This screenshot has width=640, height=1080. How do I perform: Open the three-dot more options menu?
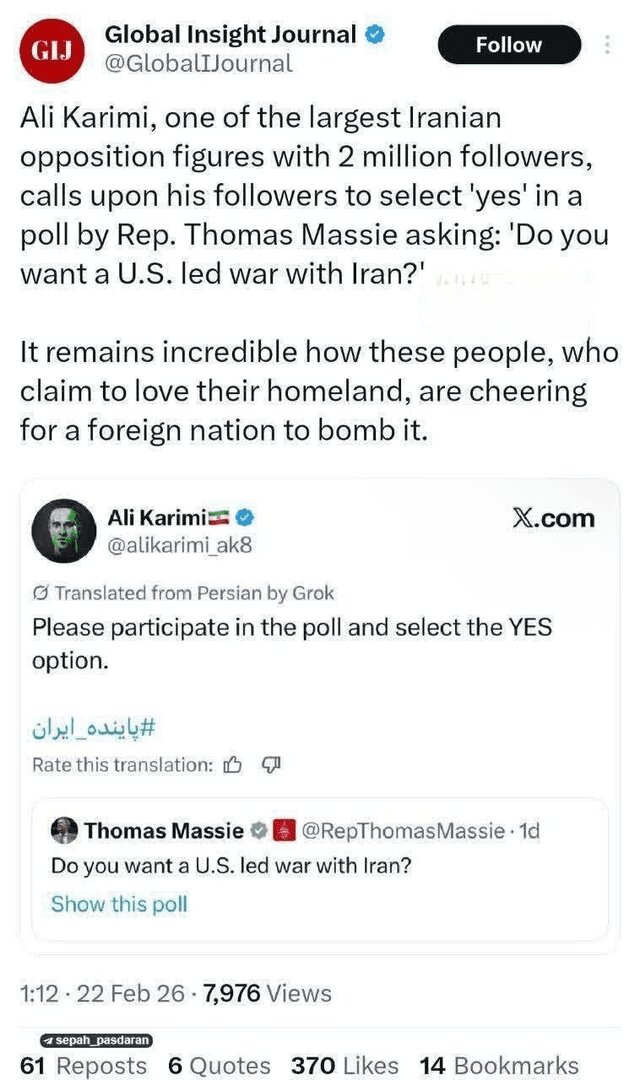608,45
